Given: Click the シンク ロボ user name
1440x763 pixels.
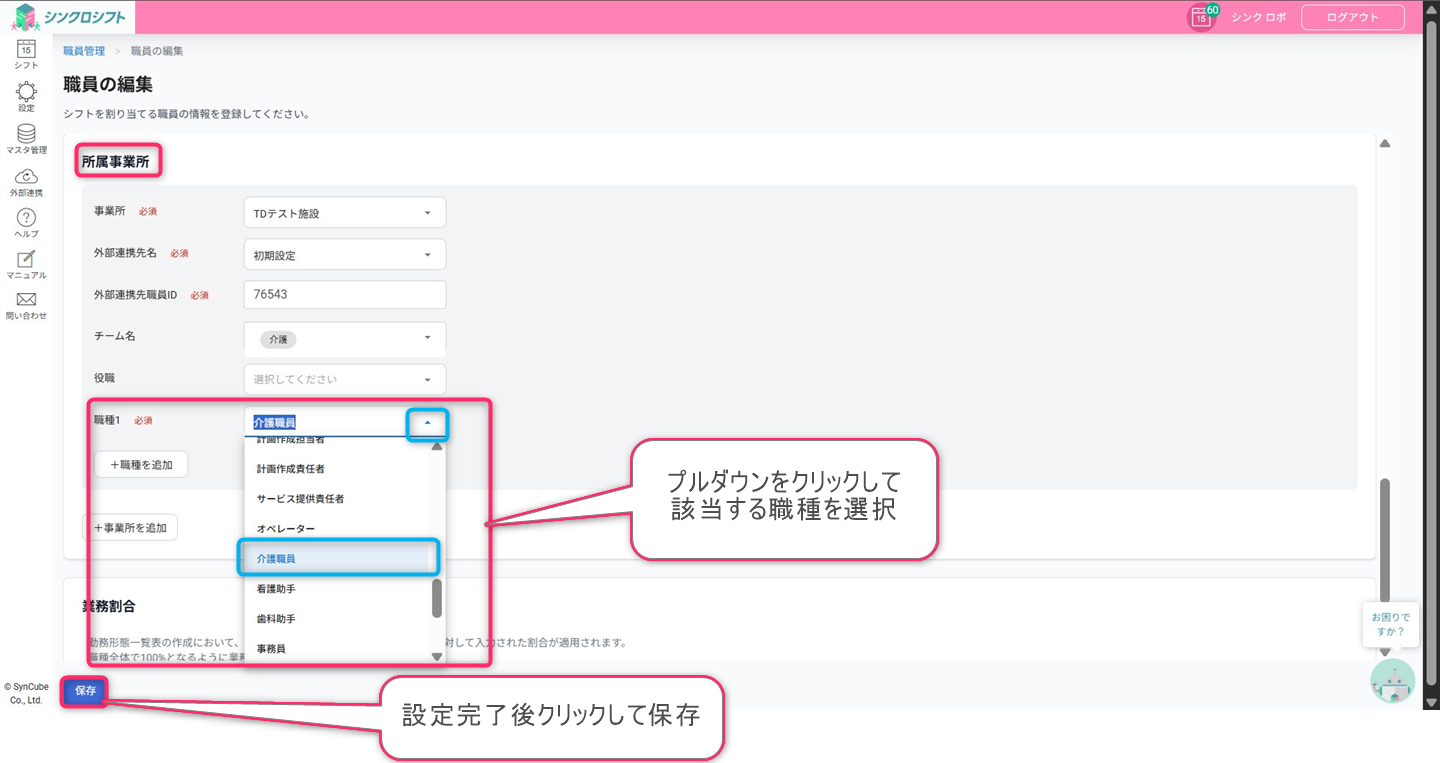Looking at the screenshot, I should (1258, 17).
